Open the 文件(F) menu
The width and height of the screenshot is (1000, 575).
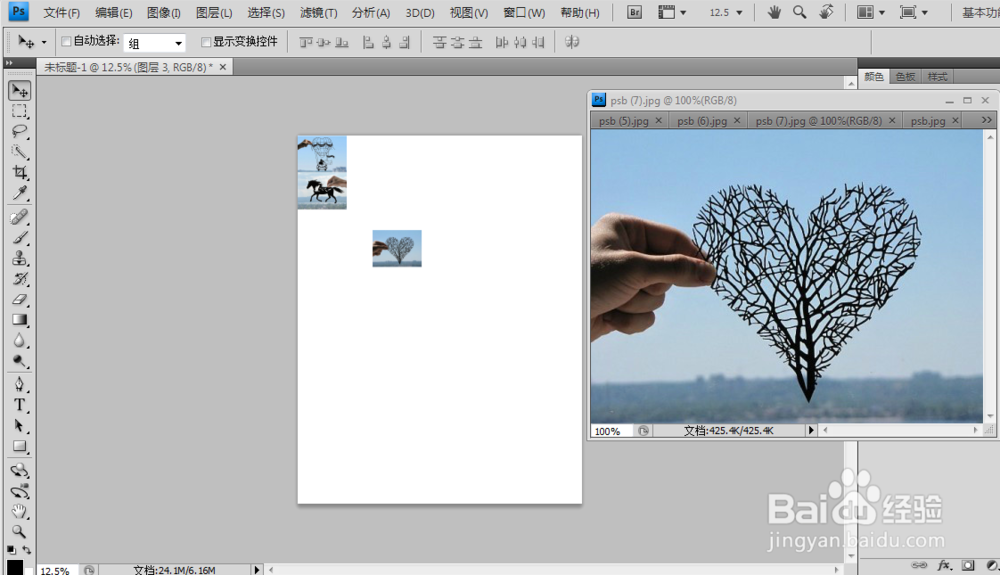coord(61,13)
